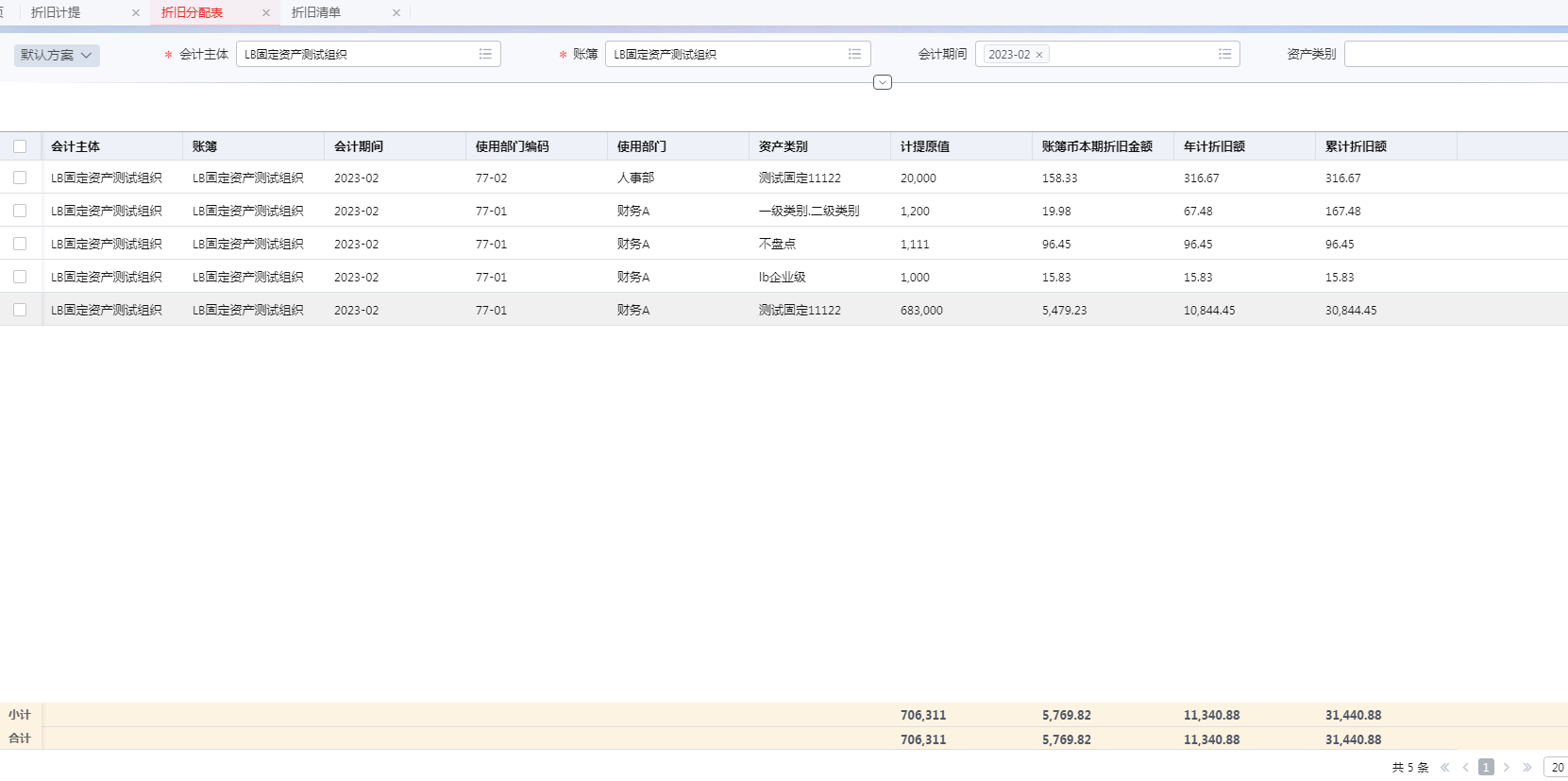Switch to the 折旧分配表 tab

coord(192,13)
